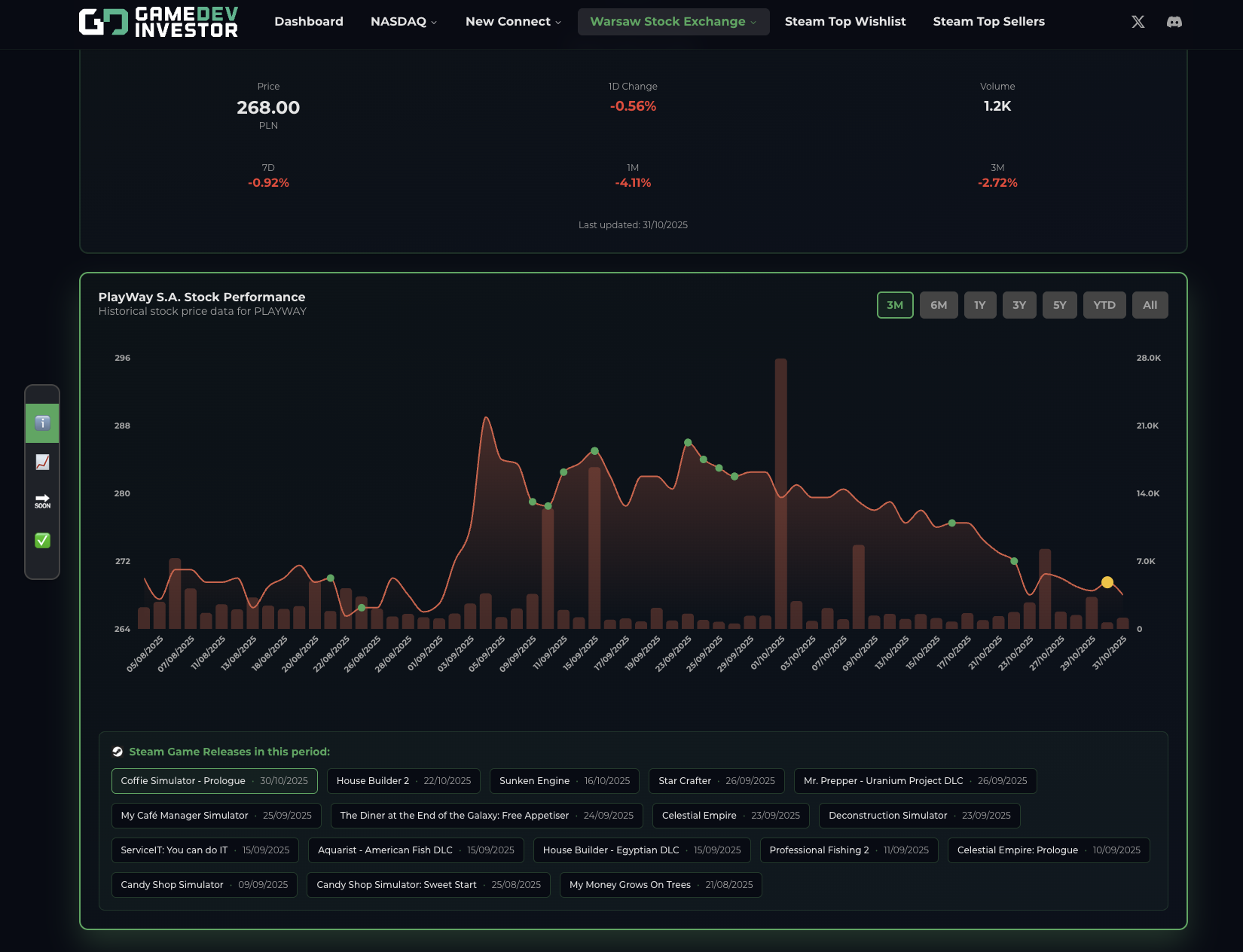Image resolution: width=1243 pixels, height=952 pixels.
Task: Show All-time chart range
Action: 1150,305
